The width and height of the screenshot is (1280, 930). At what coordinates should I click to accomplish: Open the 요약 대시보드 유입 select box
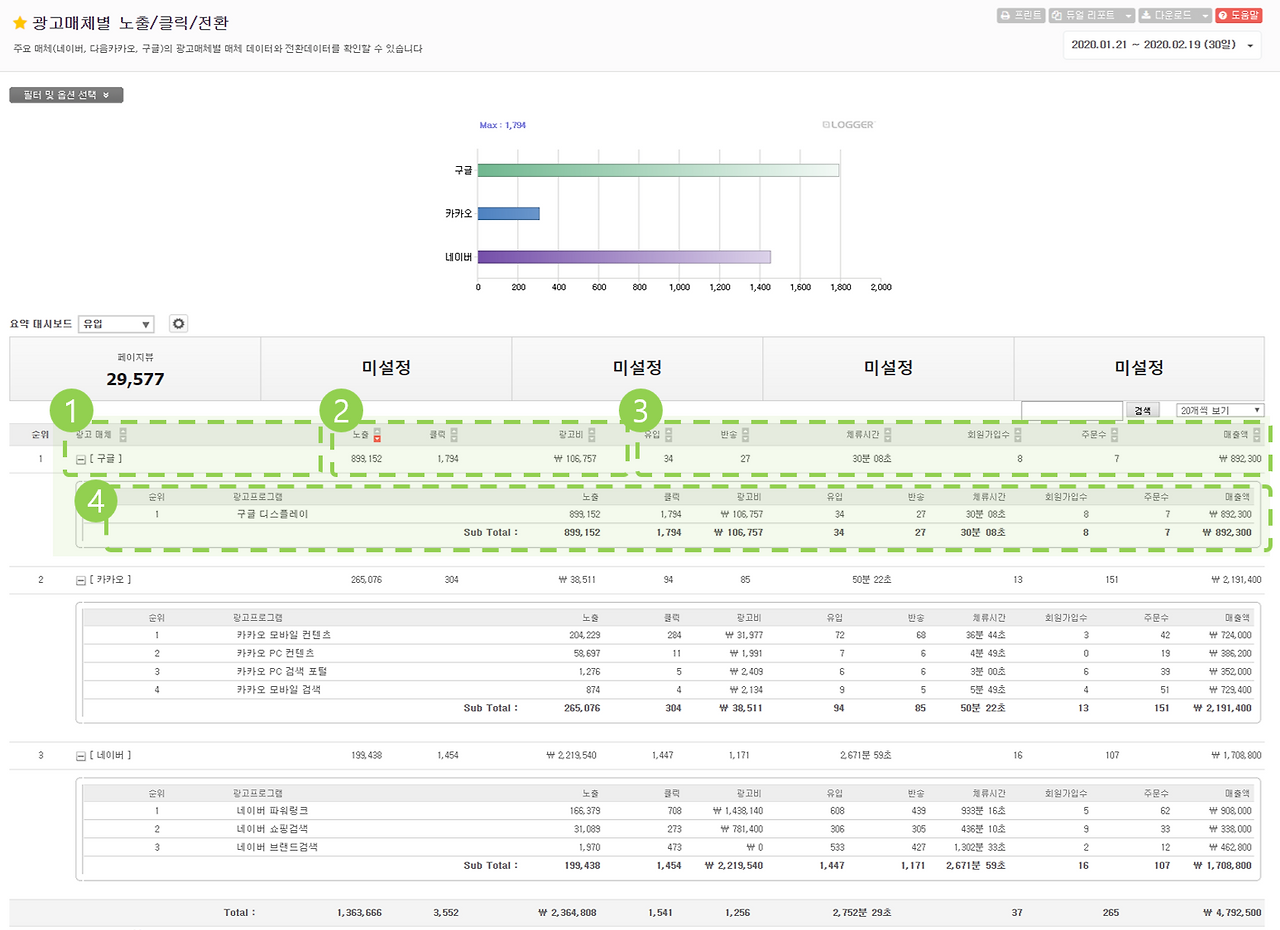point(116,324)
